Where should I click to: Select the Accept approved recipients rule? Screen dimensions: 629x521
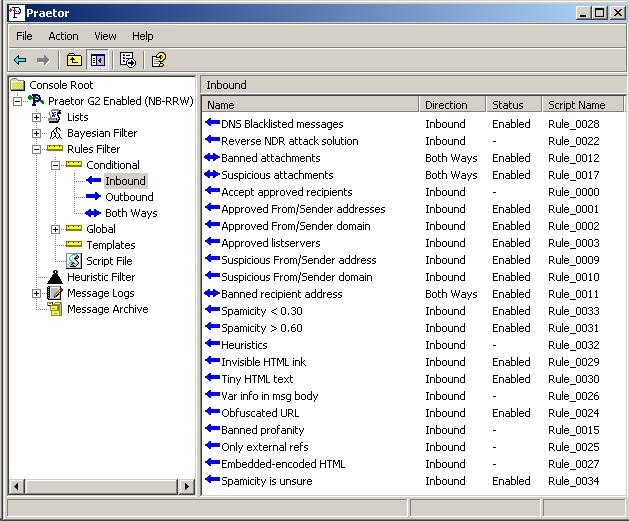pos(287,192)
